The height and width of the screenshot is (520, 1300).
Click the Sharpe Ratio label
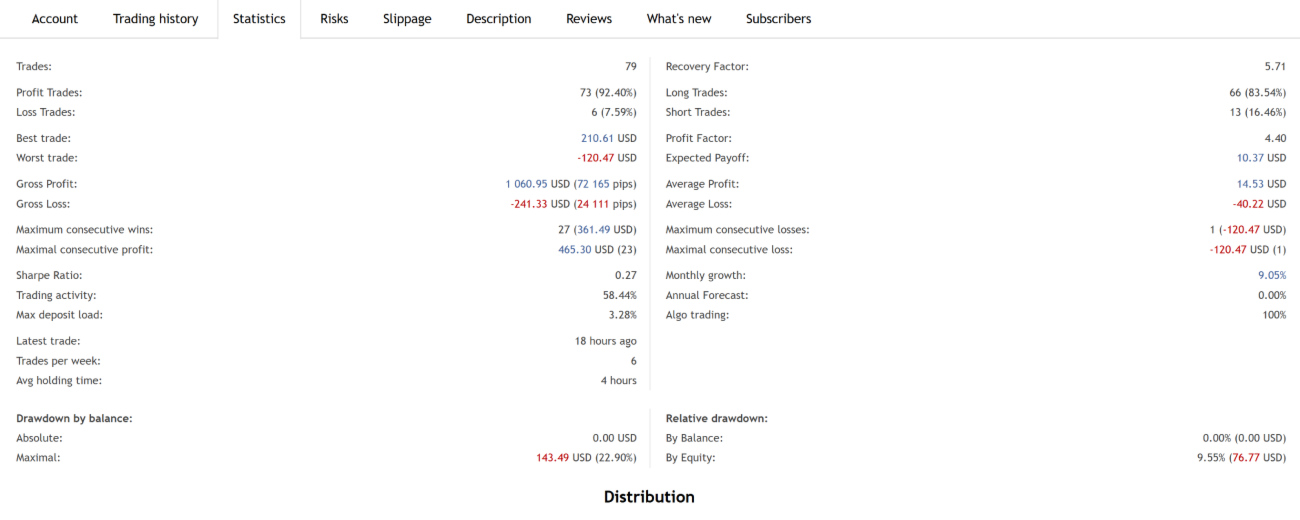coord(49,276)
